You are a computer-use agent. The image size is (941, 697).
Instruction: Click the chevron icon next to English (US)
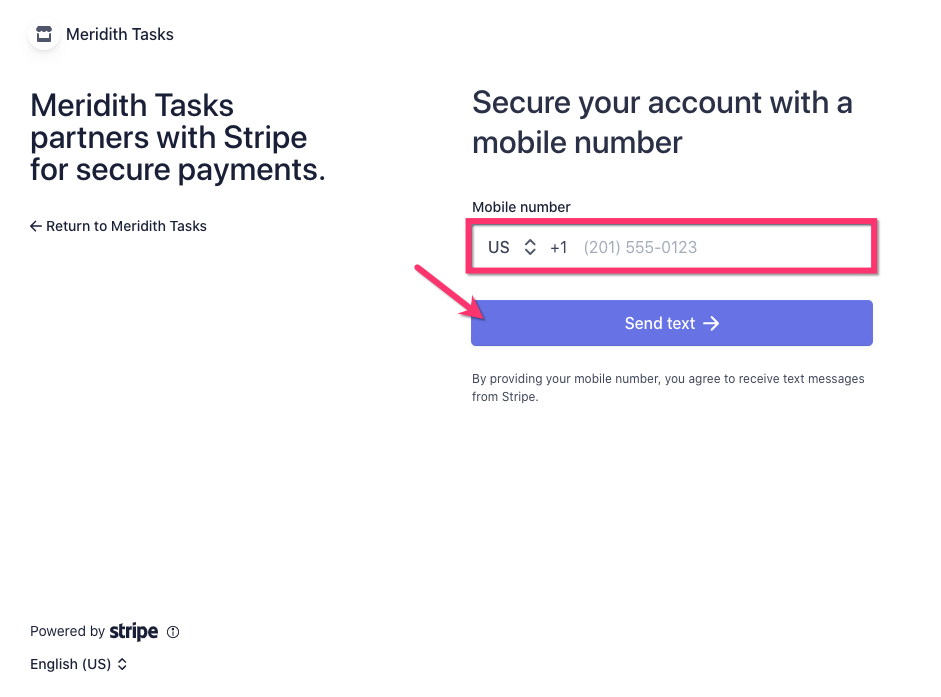pos(122,664)
